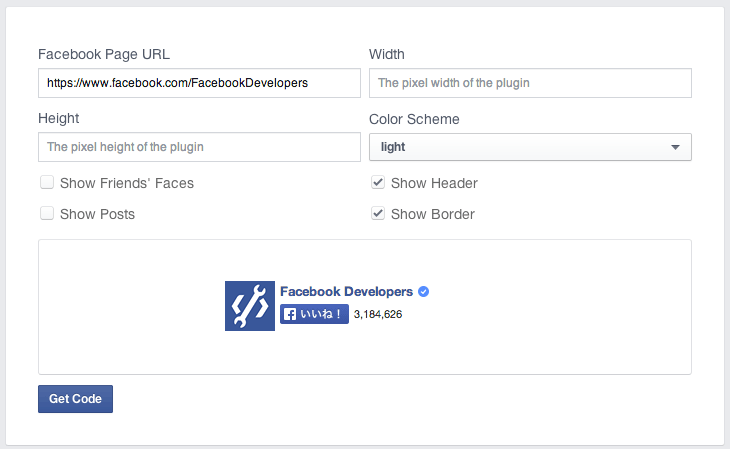This screenshot has width=730, height=449.
Task: Click the Show Posts label text
Action: pos(97,214)
